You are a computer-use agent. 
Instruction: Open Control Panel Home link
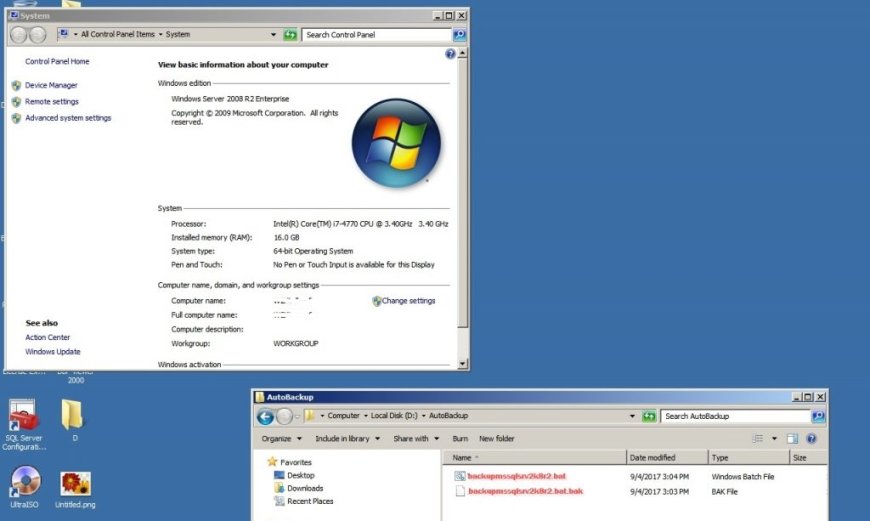pyautogui.click(x=57, y=62)
